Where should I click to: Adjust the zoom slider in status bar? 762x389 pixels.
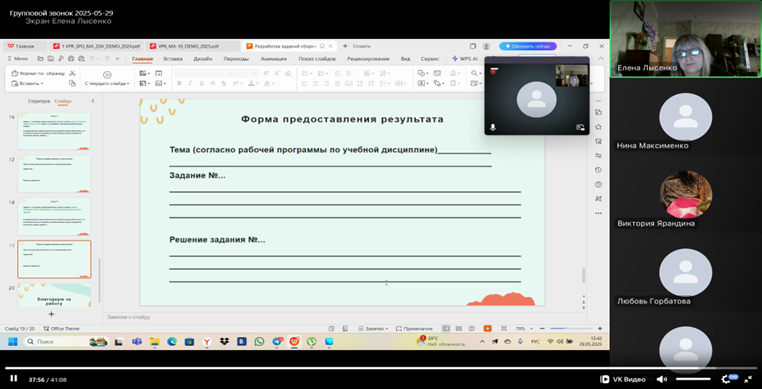pyautogui.click(x=571, y=329)
